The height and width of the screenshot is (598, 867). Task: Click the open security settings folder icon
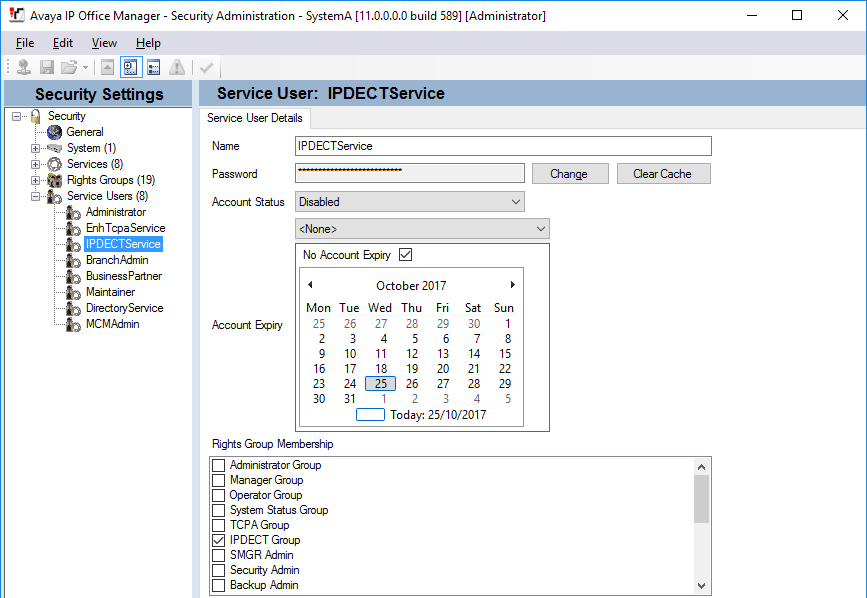tap(69, 67)
